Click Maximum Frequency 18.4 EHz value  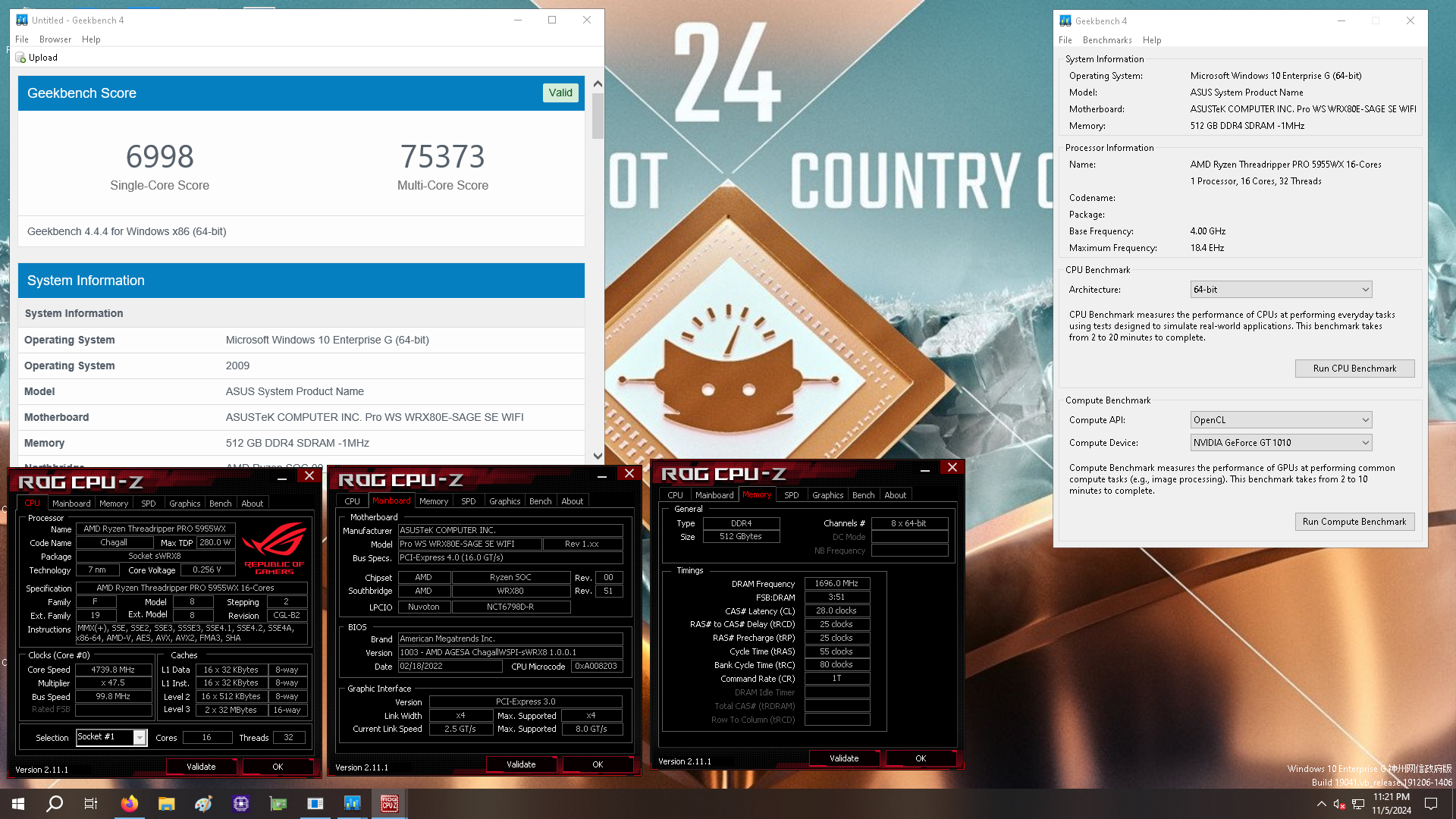pyautogui.click(x=1207, y=248)
